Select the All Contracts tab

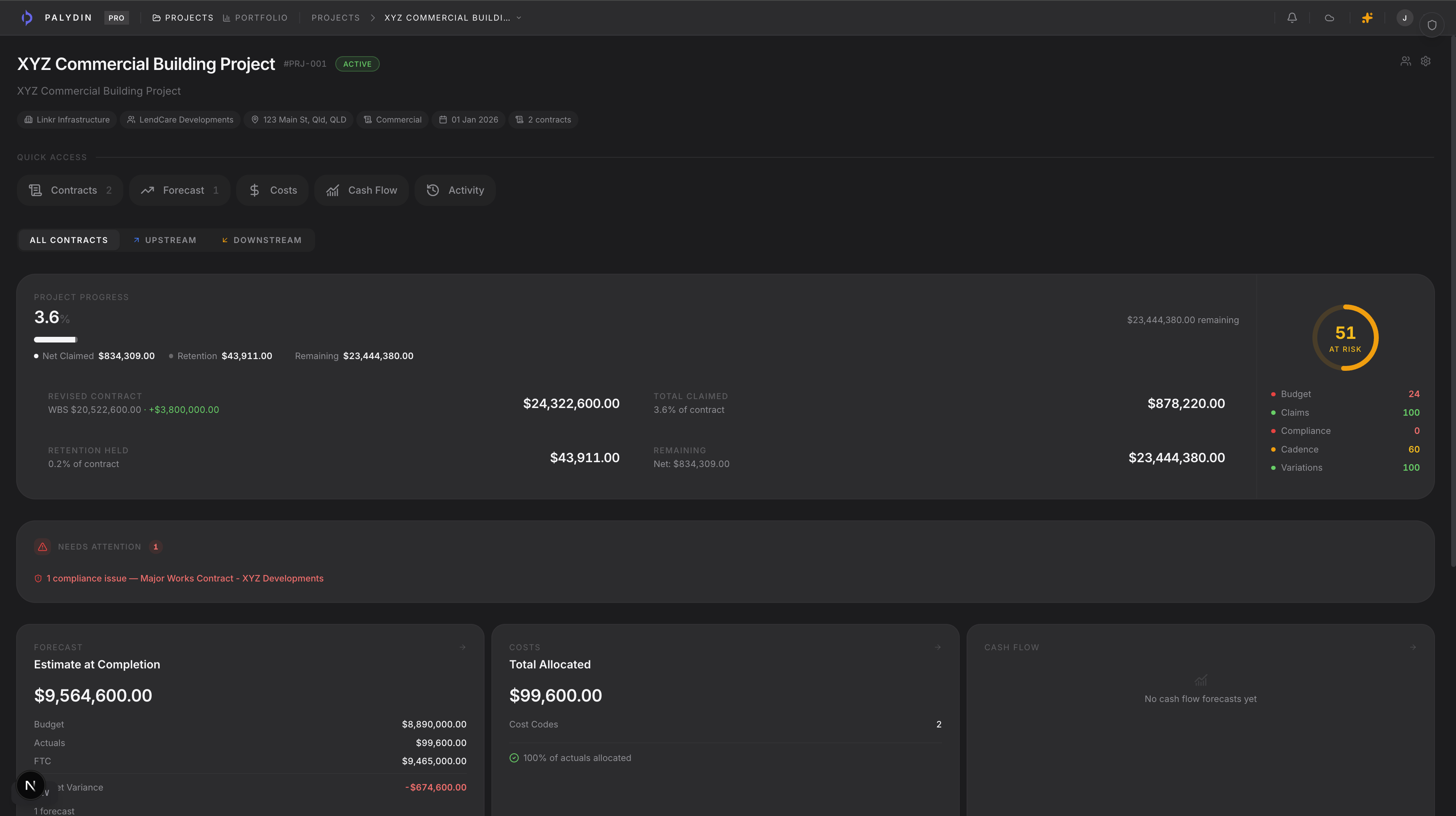click(x=68, y=240)
